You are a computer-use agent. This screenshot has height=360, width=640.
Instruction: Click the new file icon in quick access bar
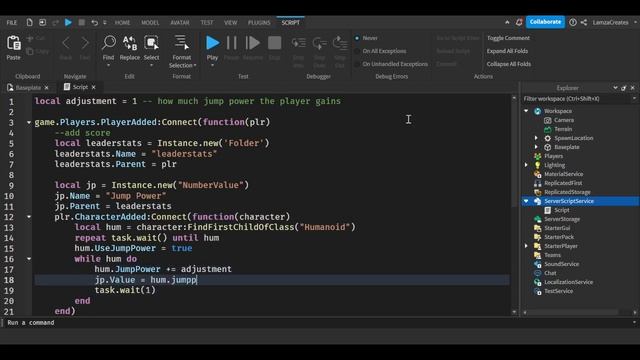click(x=29, y=22)
